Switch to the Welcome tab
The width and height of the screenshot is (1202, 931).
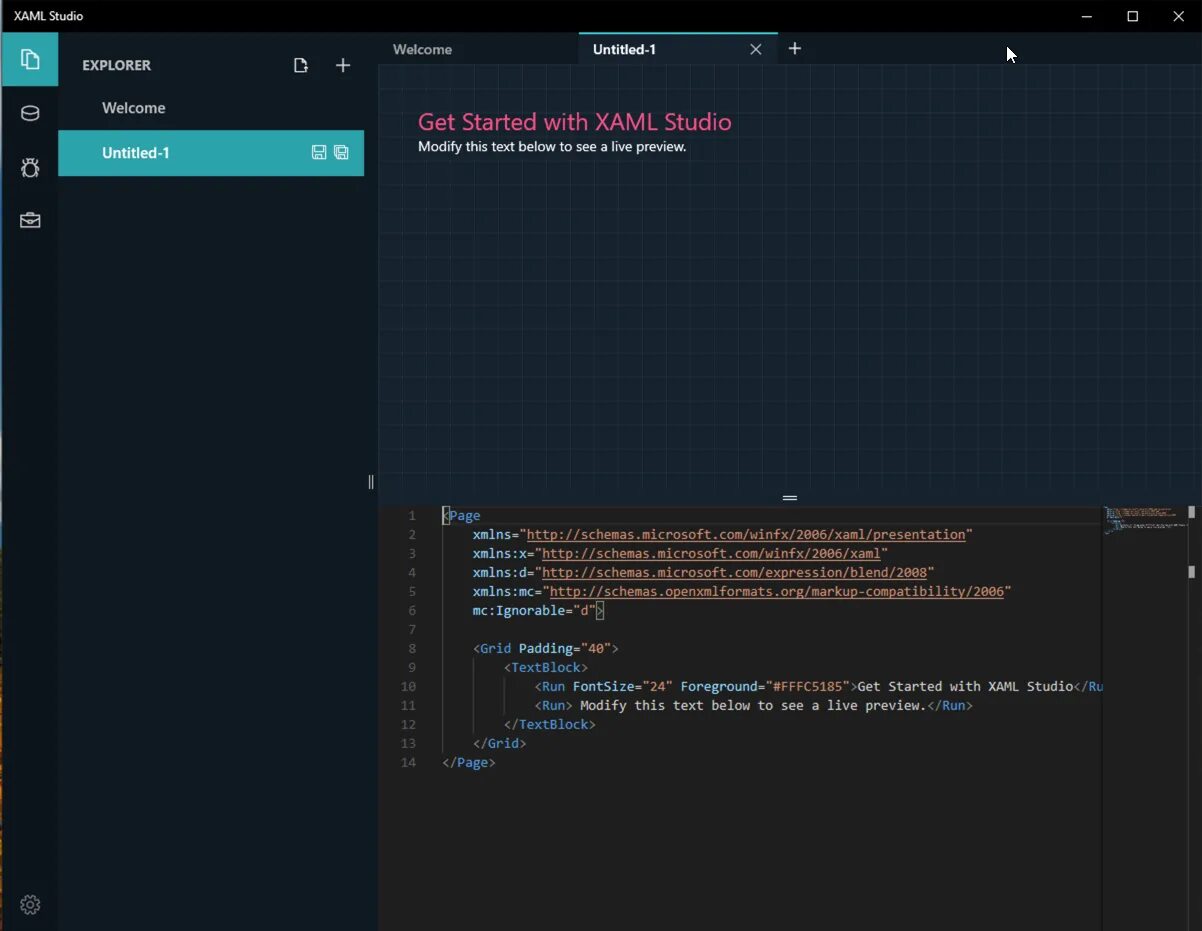point(422,49)
